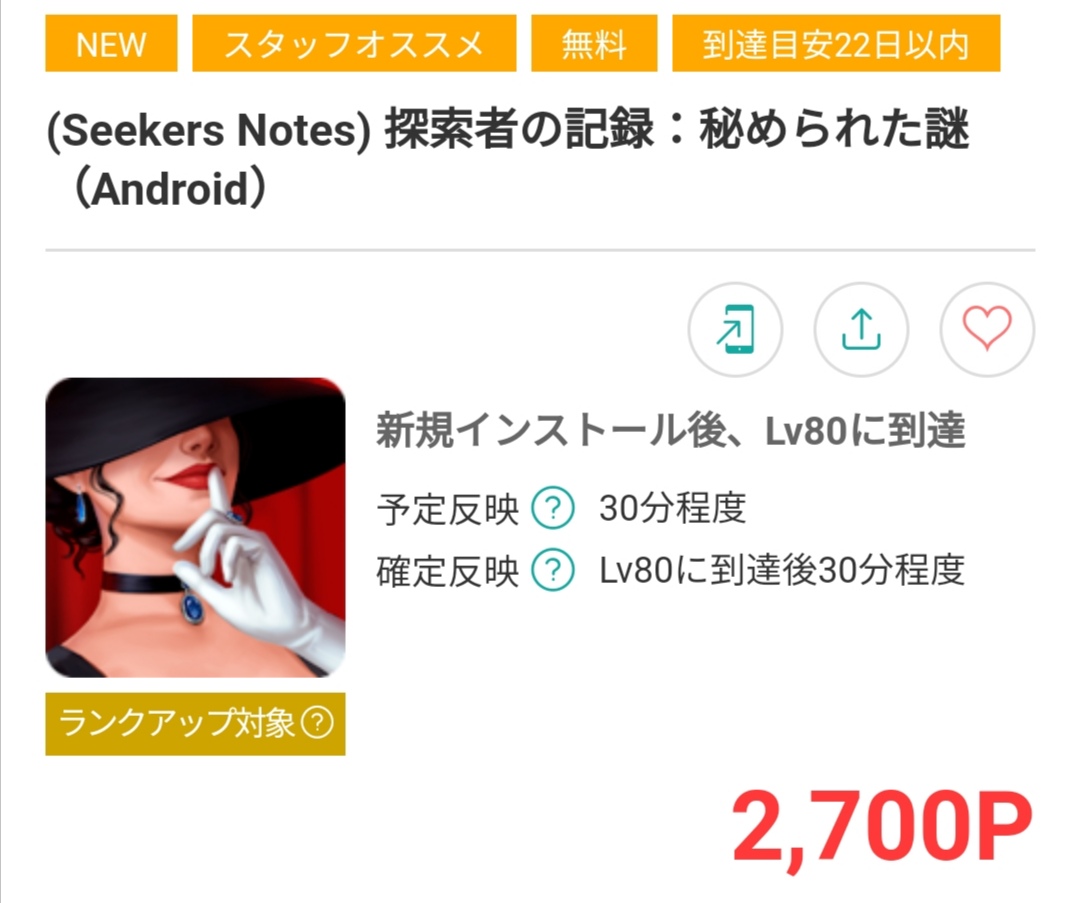Tap the Lv80に到達後30分程度 text

click(782, 570)
